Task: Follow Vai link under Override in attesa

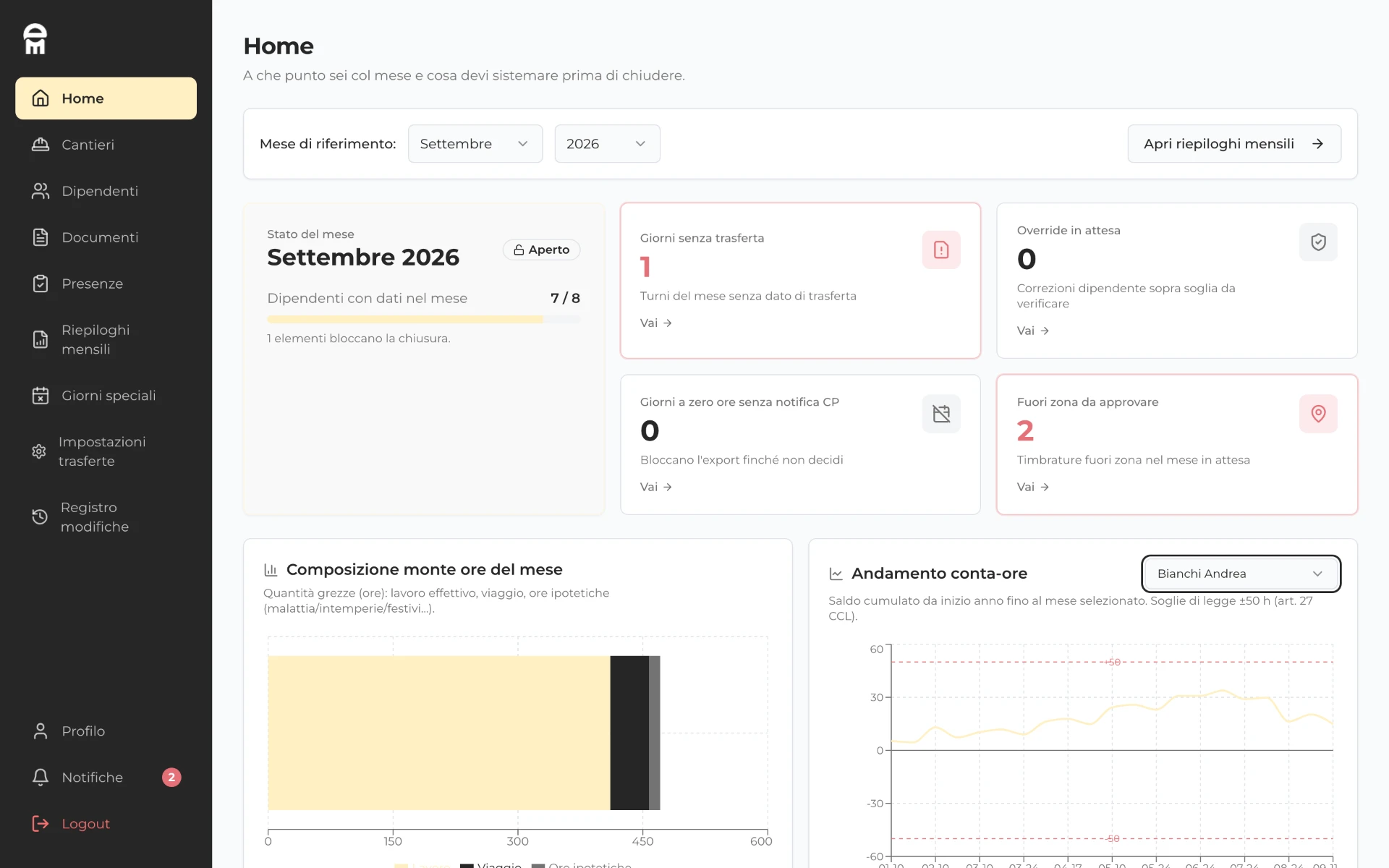Action: tap(1033, 331)
